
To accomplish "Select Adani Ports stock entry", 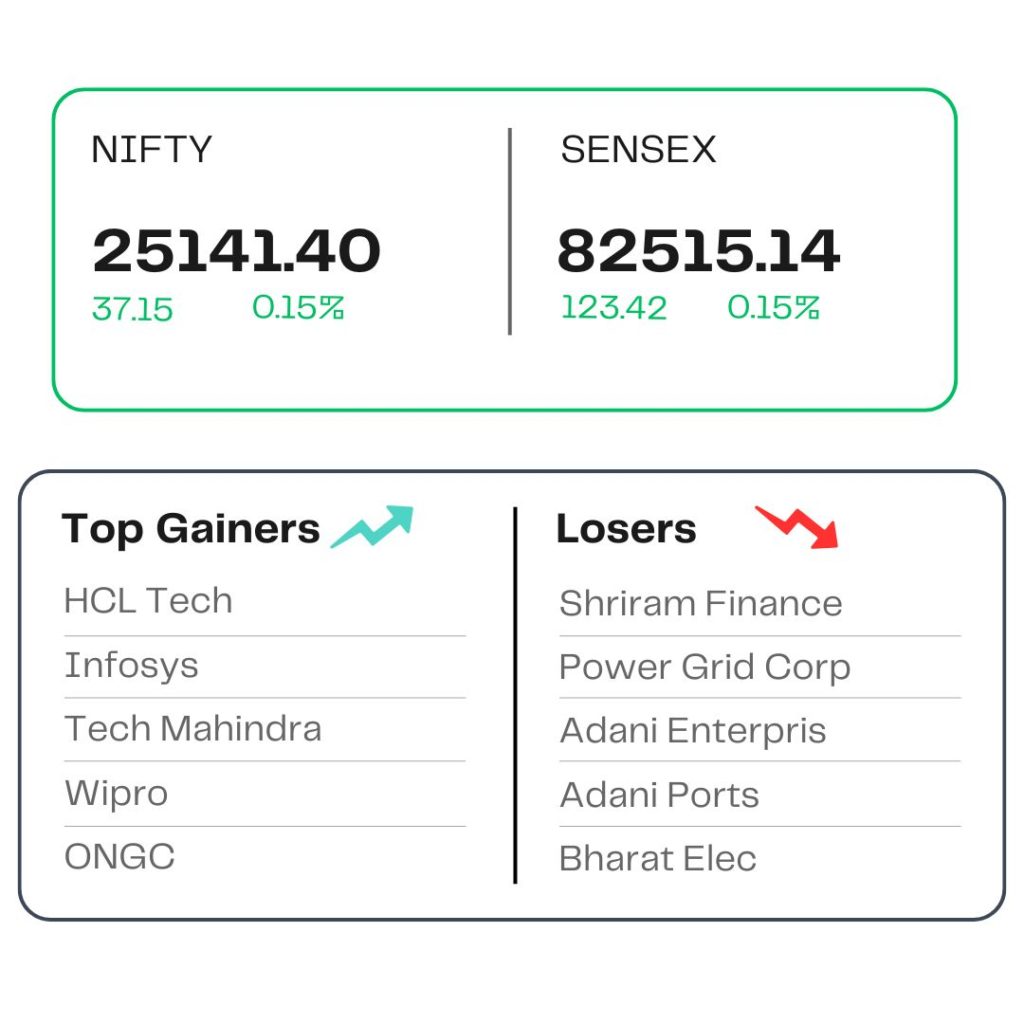I will (x=659, y=795).
